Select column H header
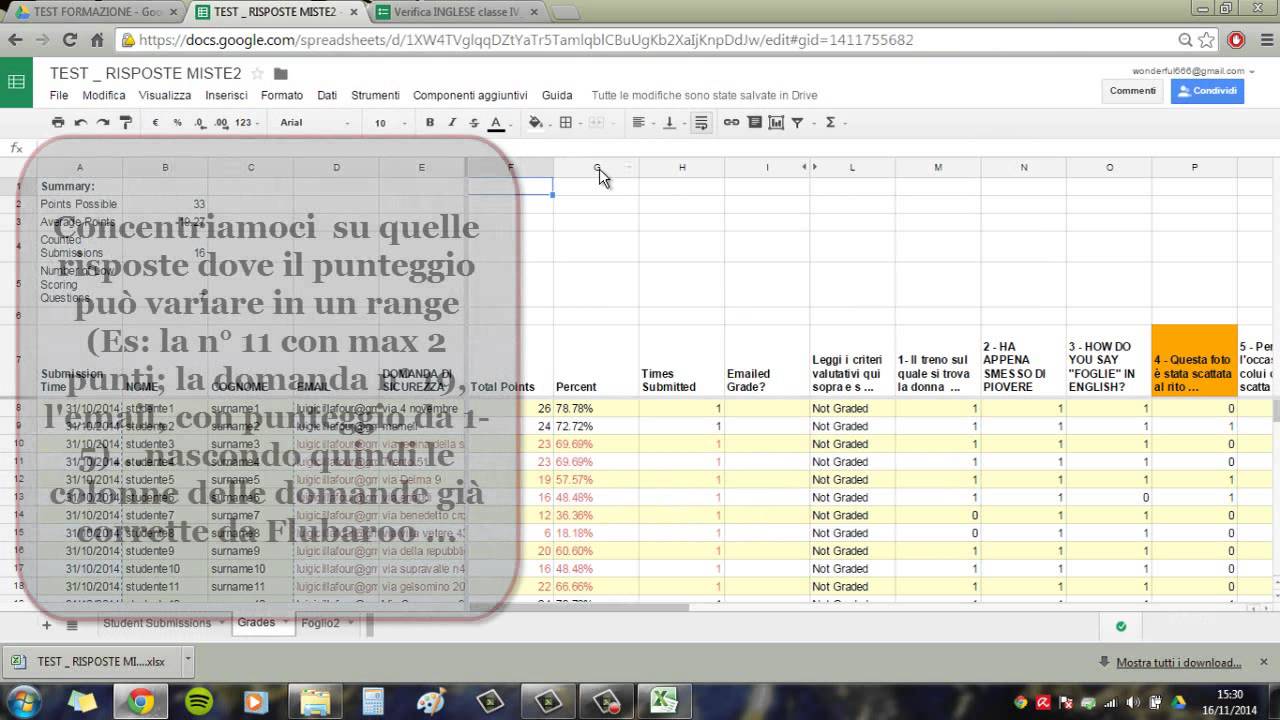This screenshot has height=720, width=1280. point(682,167)
